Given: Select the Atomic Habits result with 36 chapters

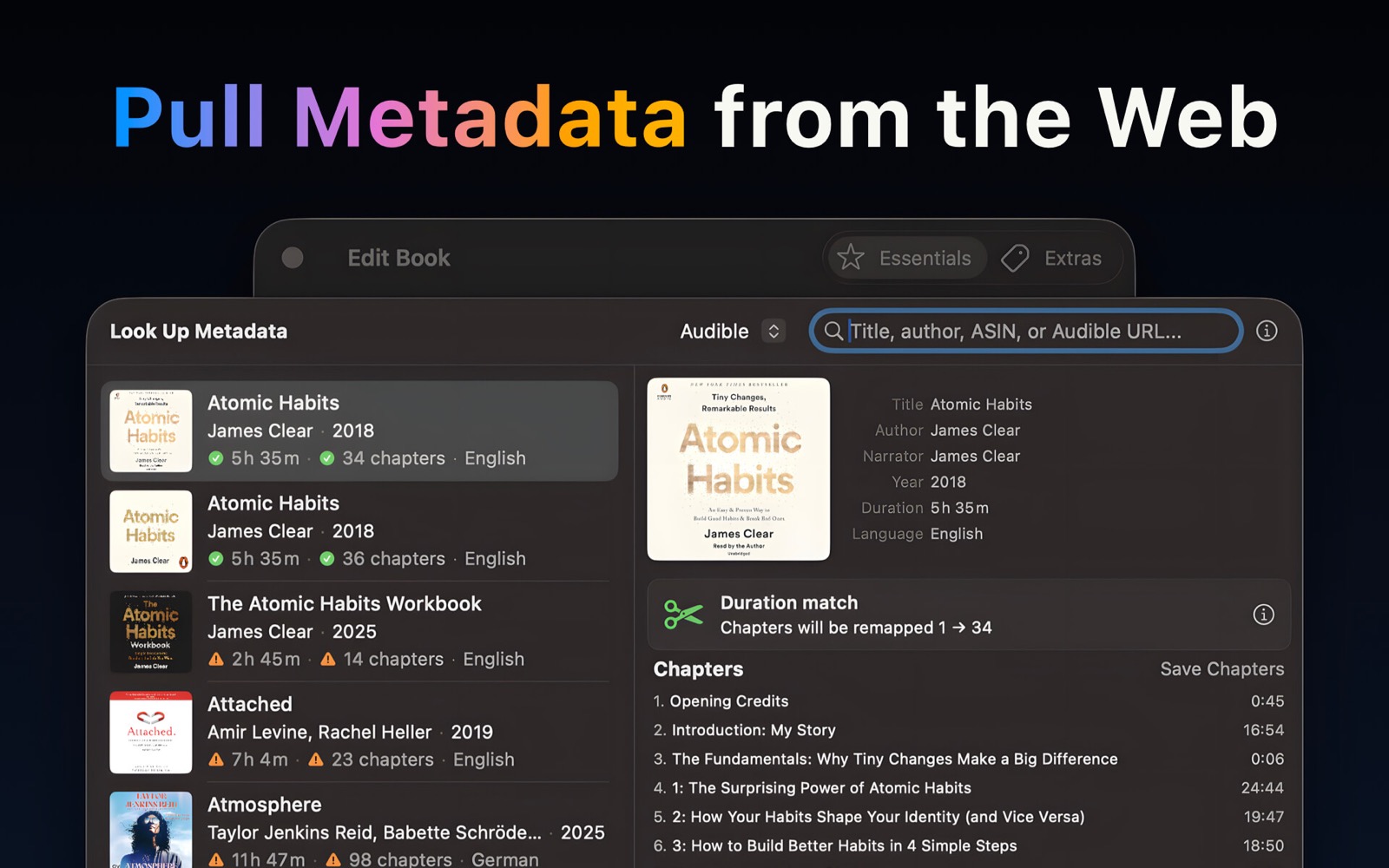Looking at the screenshot, I should 359,531.
